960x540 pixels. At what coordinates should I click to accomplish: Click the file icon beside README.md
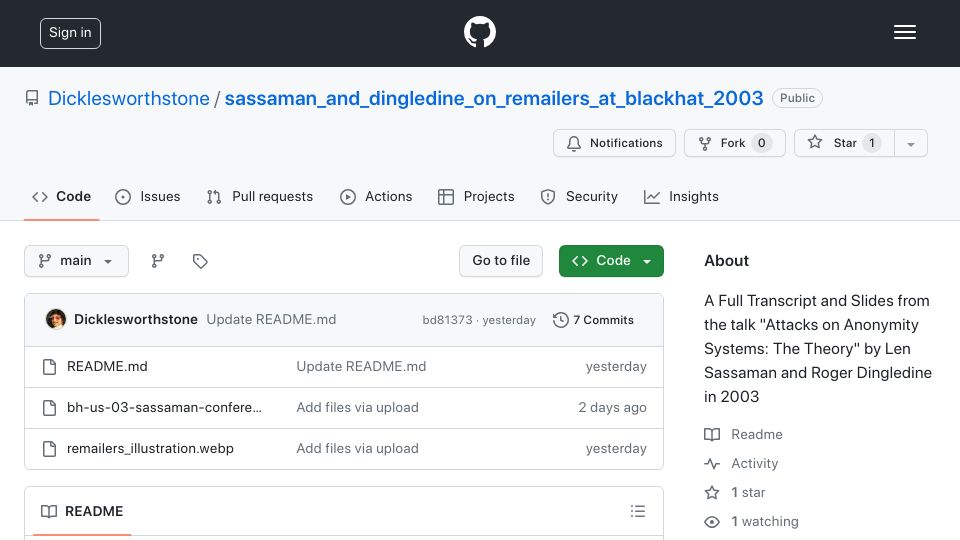coord(50,367)
